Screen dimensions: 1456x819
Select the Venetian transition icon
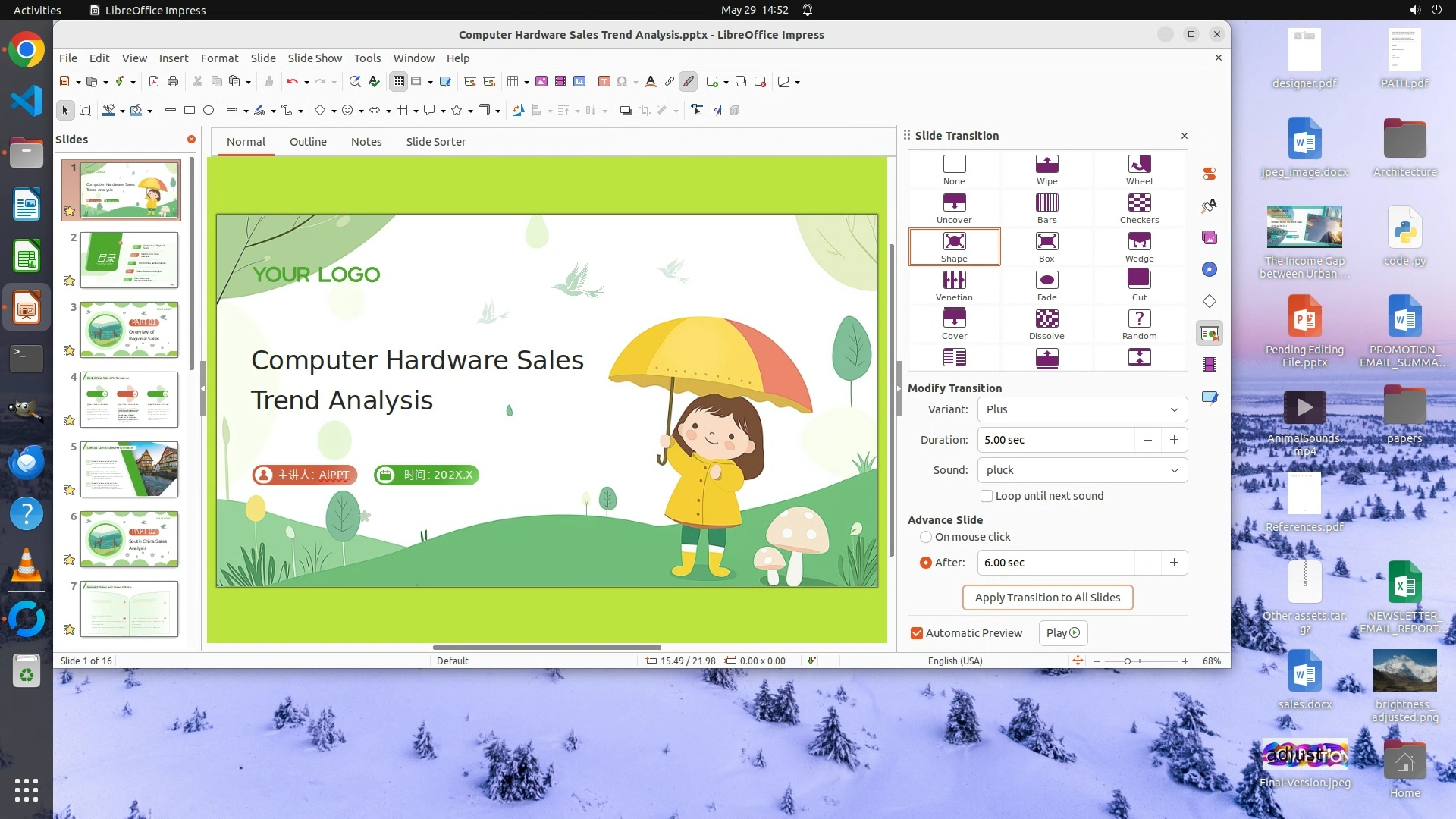pos(954,281)
